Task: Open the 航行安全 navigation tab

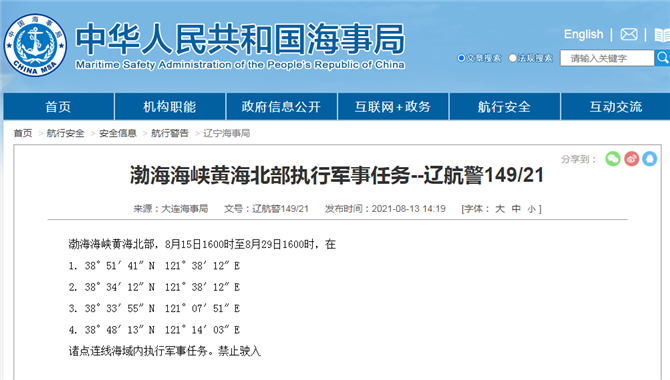Action: click(504, 106)
